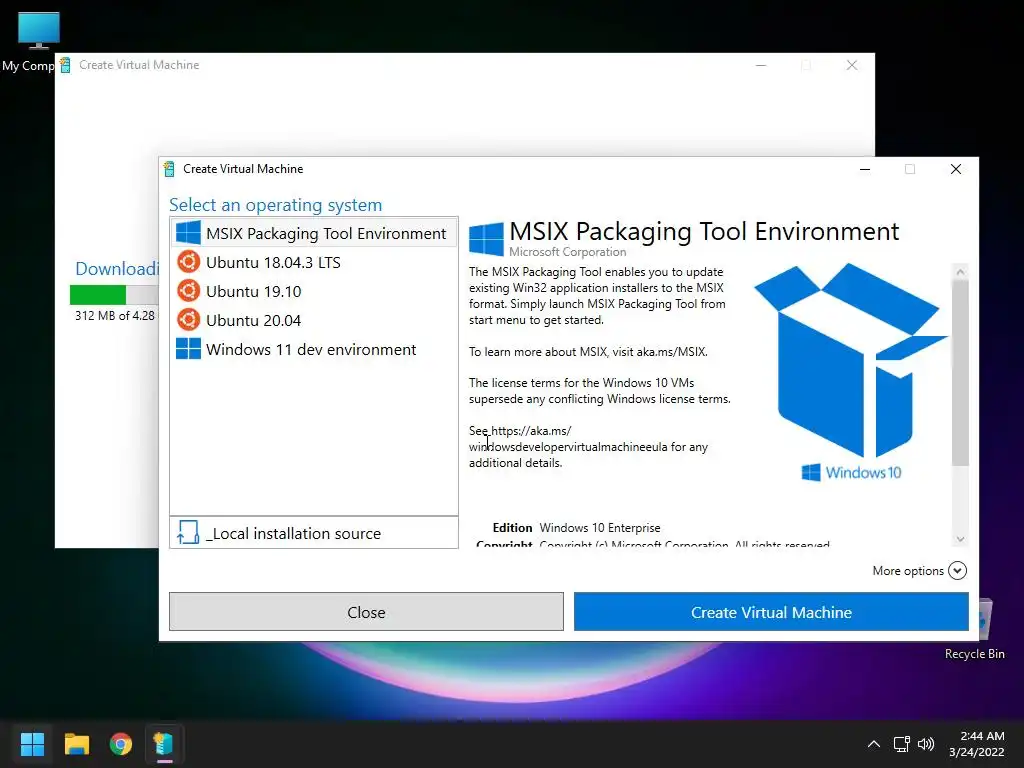Image resolution: width=1024 pixels, height=768 pixels.
Task: Click the Close button in the dialog
Action: pyautogui.click(x=366, y=612)
